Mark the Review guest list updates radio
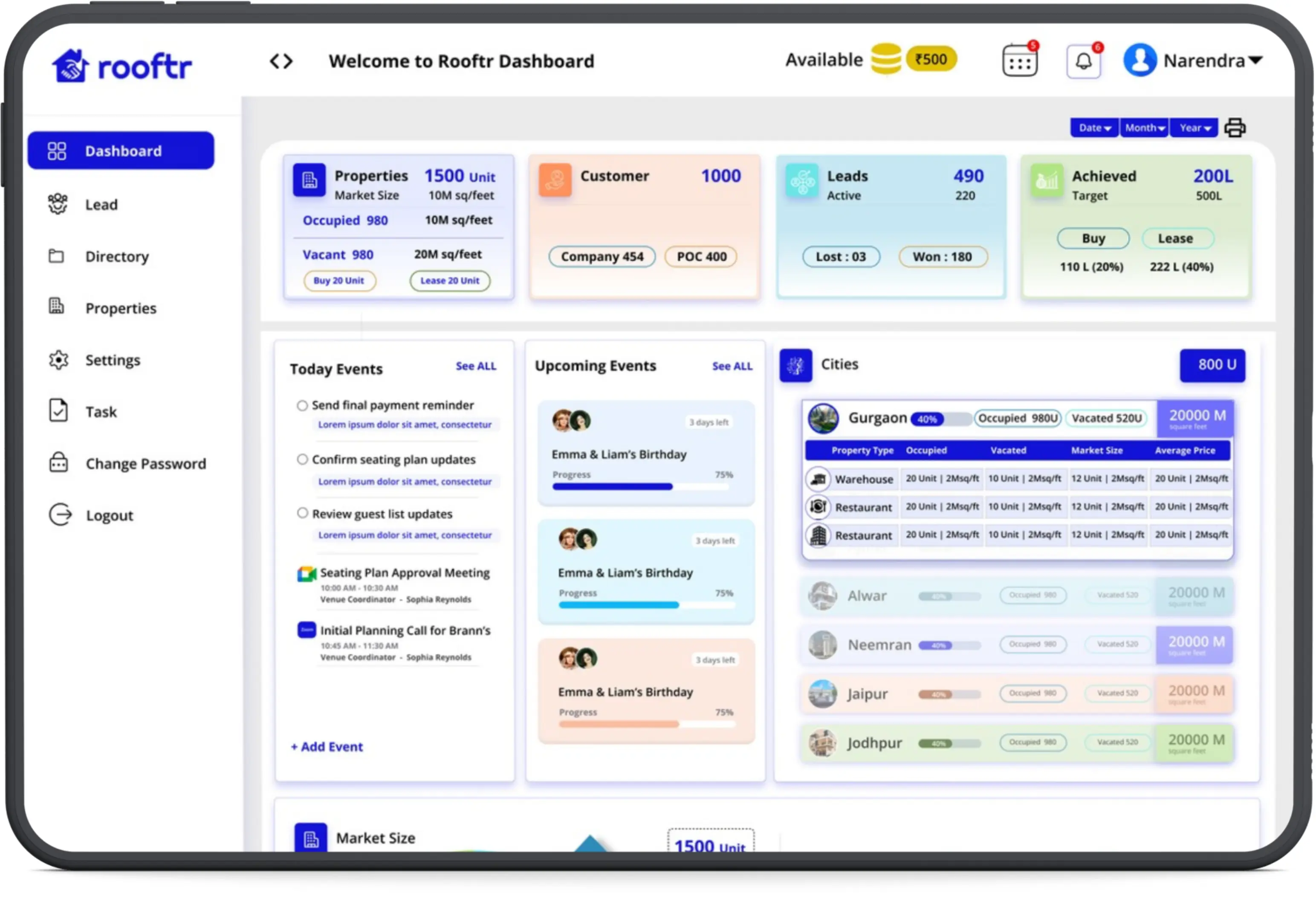Screen dimensions: 1316x899 click(302, 514)
